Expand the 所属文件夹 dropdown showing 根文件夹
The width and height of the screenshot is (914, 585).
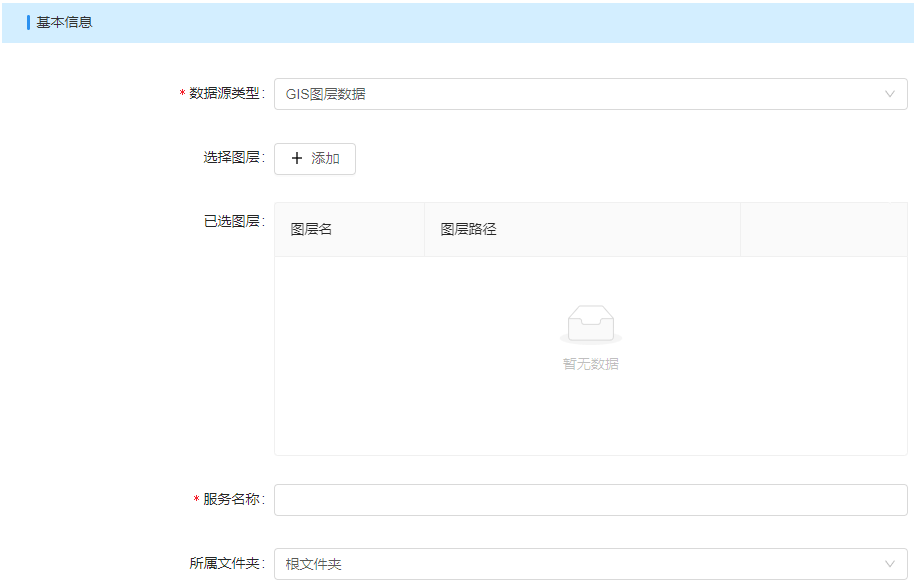580,564
